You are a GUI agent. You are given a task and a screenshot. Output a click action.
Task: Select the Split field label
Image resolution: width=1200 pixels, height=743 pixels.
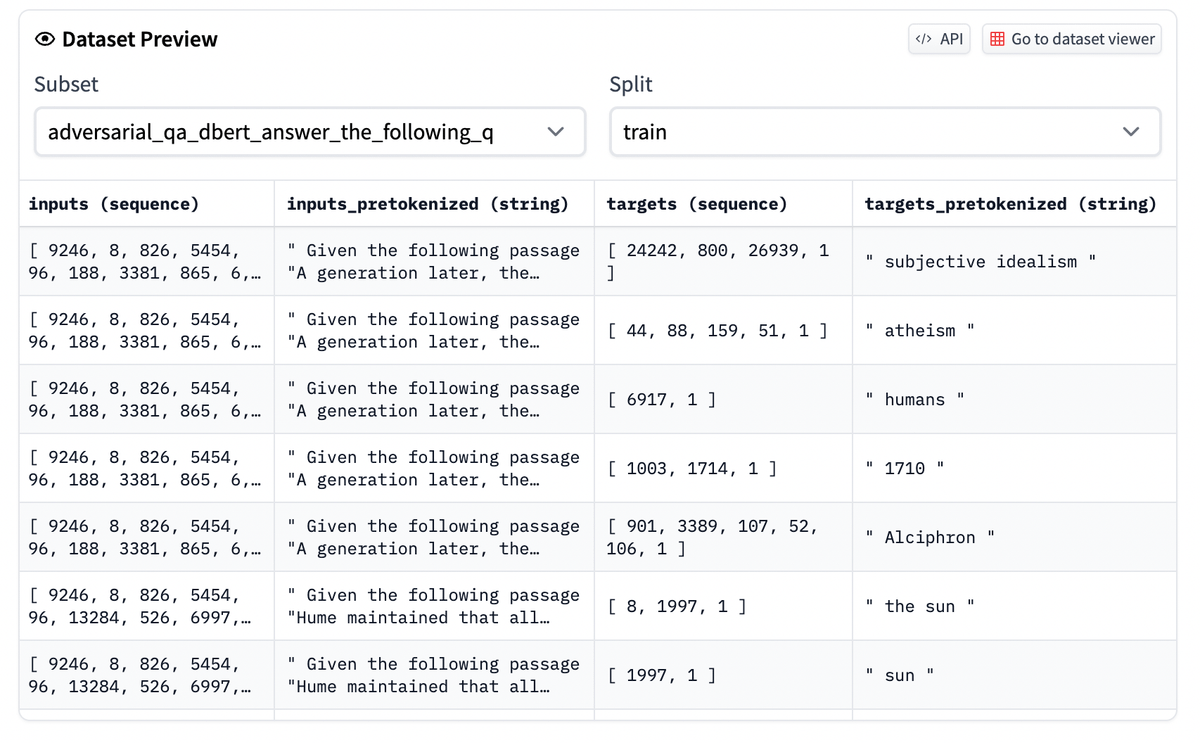click(630, 84)
